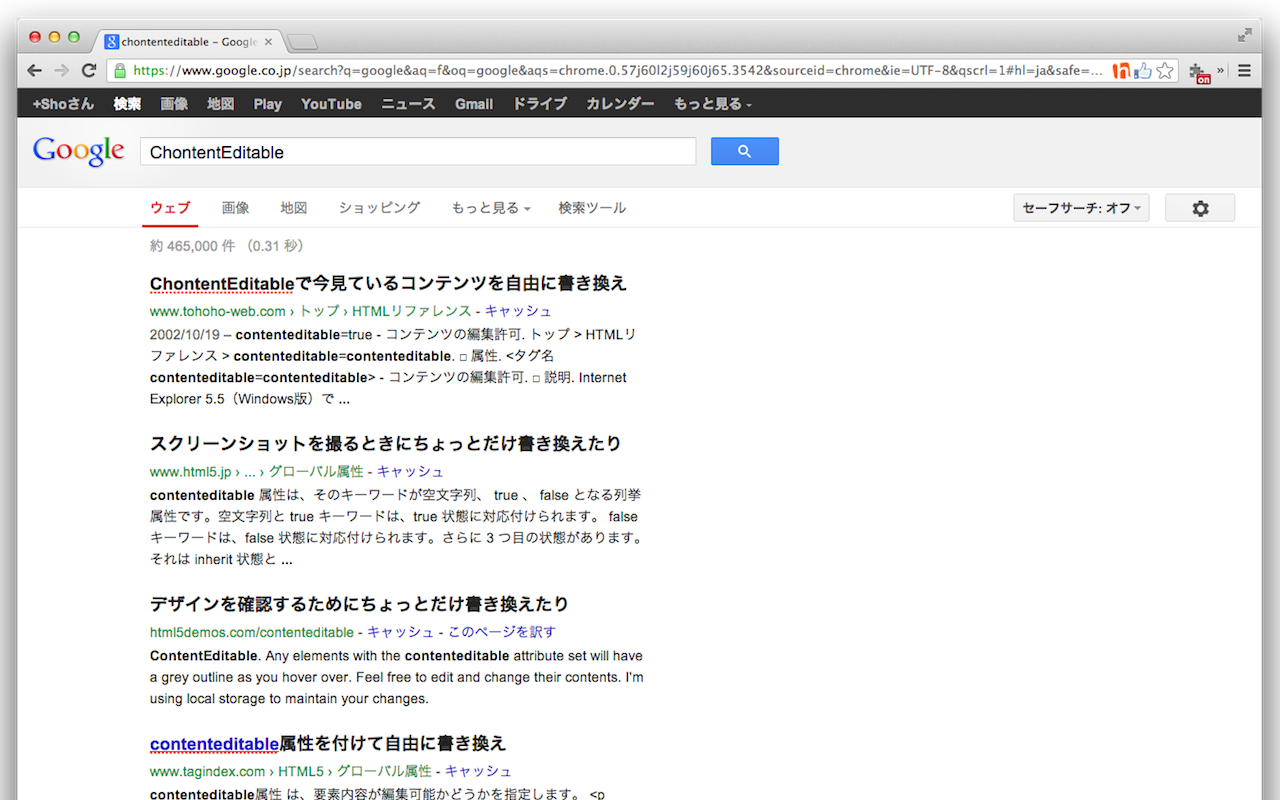The height and width of the screenshot is (800, 1280).
Task: Click the browser forward arrow
Action: pyautogui.click(x=61, y=70)
